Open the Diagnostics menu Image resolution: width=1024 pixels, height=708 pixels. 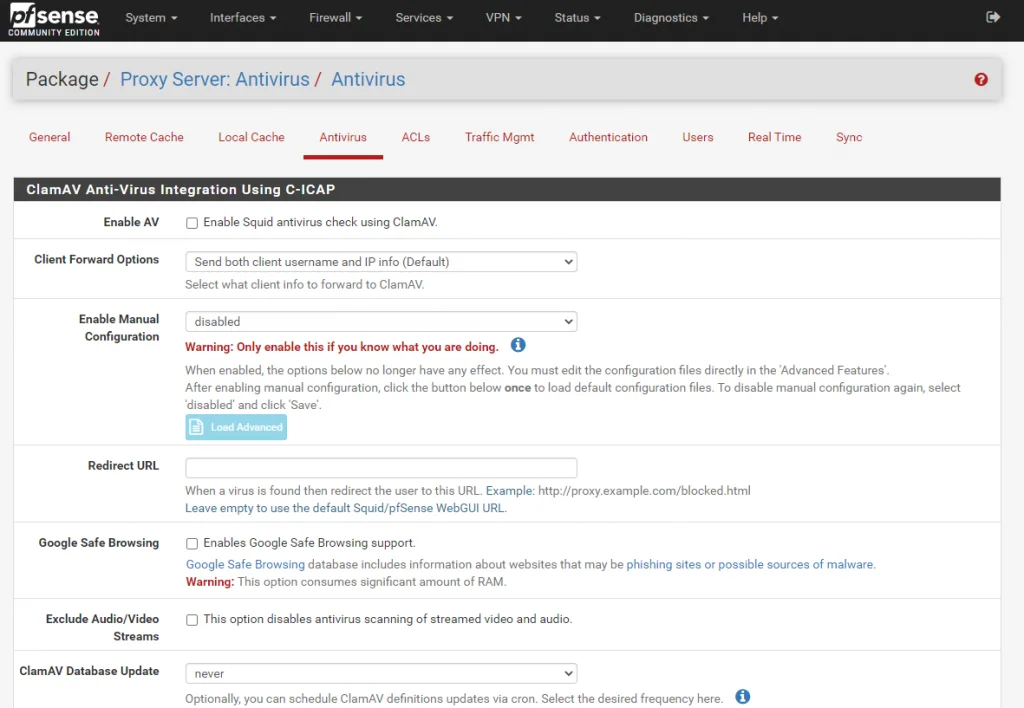click(x=671, y=18)
